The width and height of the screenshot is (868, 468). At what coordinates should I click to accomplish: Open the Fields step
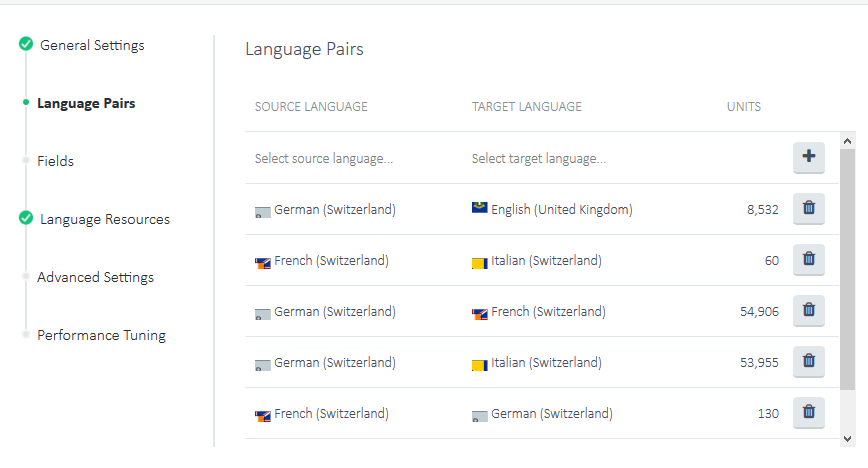pyautogui.click(x=55, y=161)
